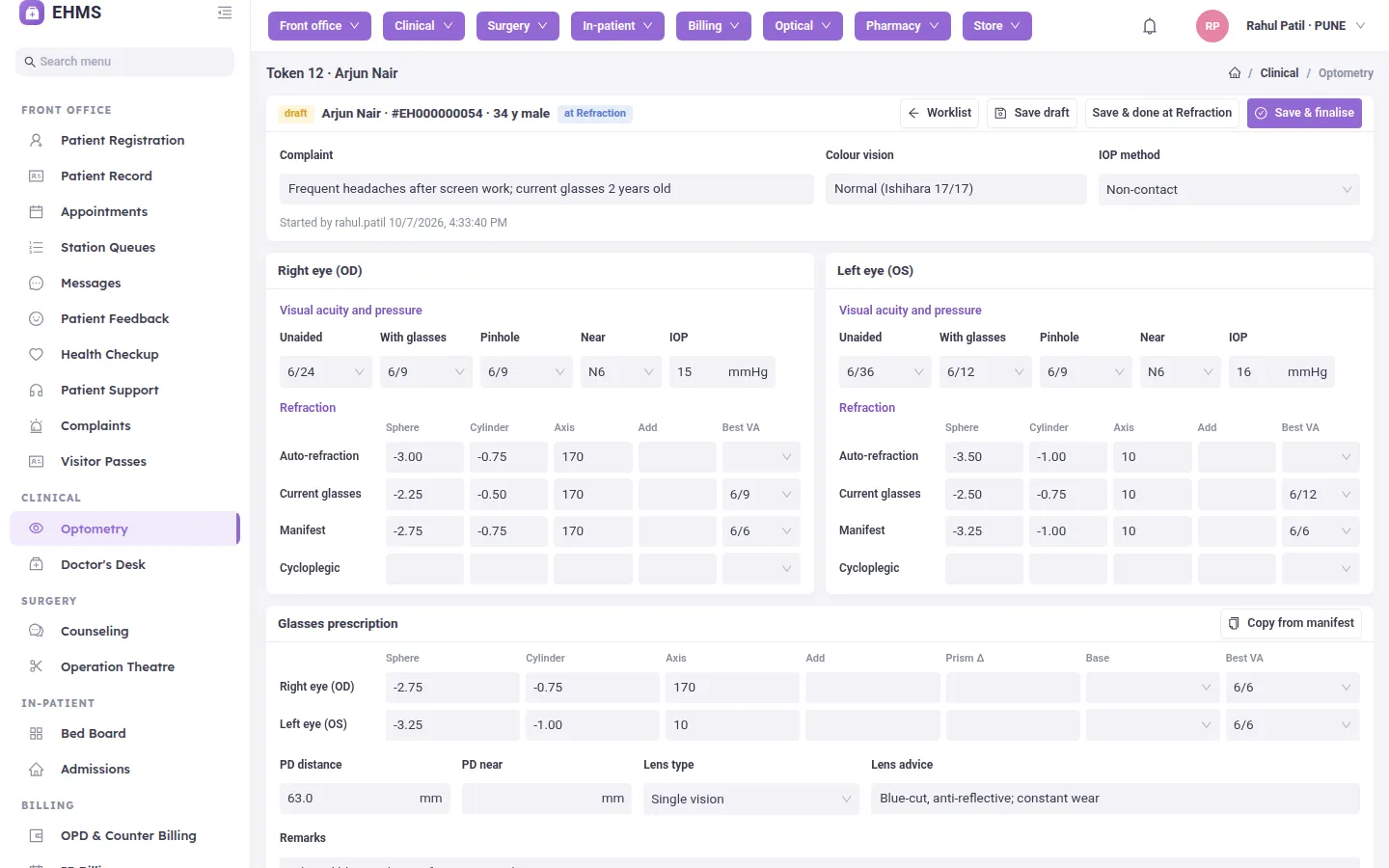The height and width of the screenshot is (868, 1389).
Task: Click the Patient Feedback smiley icon
Action: click(37, 318)
